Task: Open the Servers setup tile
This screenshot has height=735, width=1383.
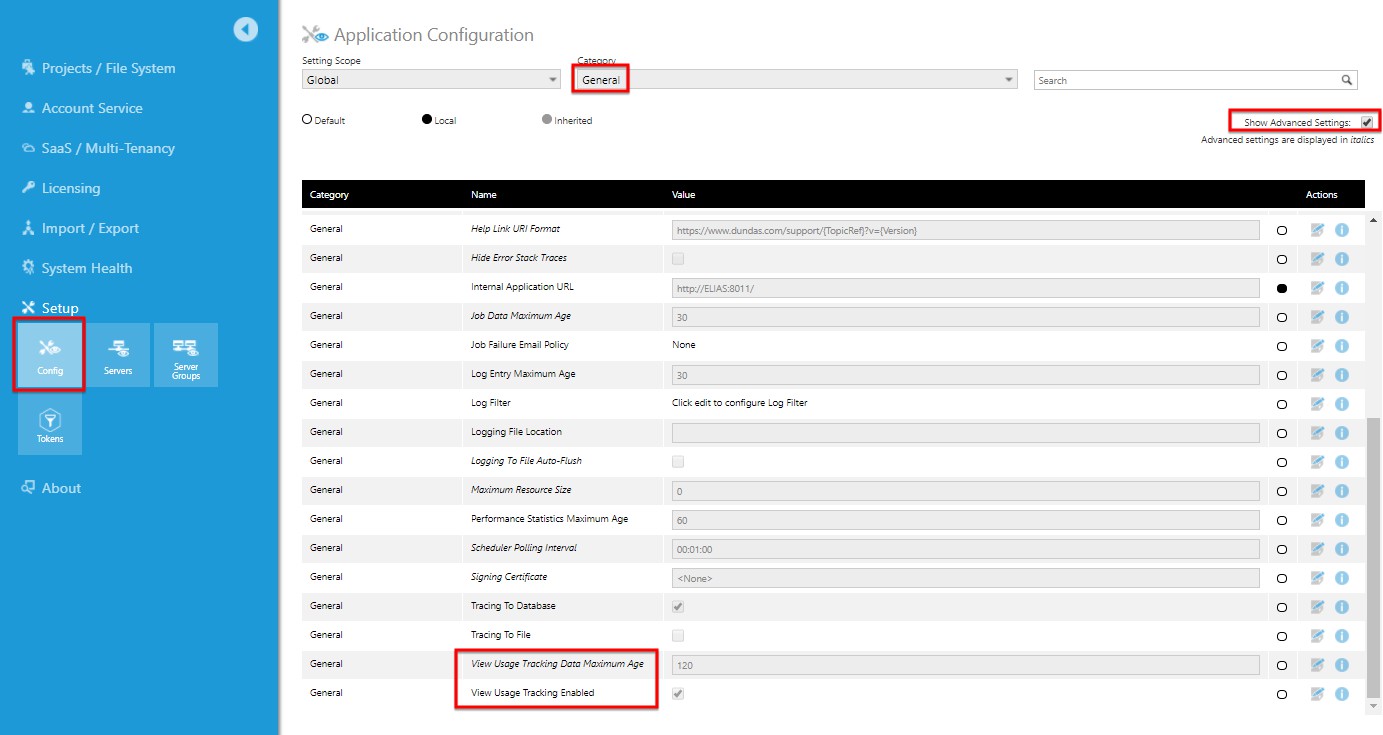Action: tap(118, 355)
